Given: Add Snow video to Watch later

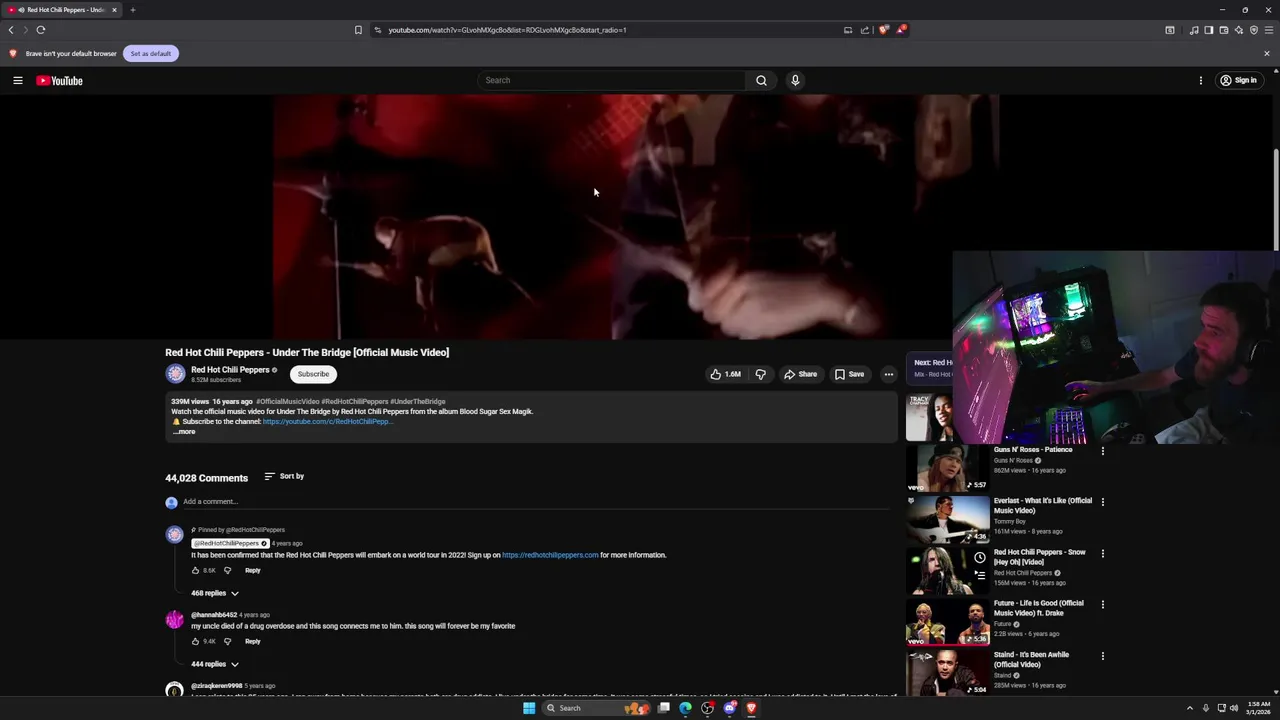Looking at the screenshot, I should click(980, 558).
